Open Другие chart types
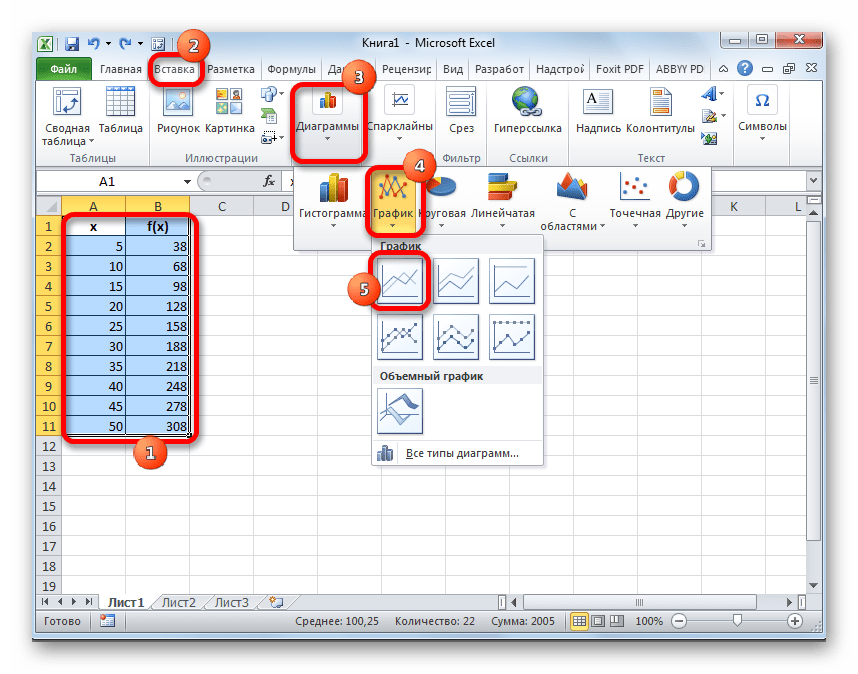Image resolution: width=858 pixels, height=674 pixels. click(685, 200)
